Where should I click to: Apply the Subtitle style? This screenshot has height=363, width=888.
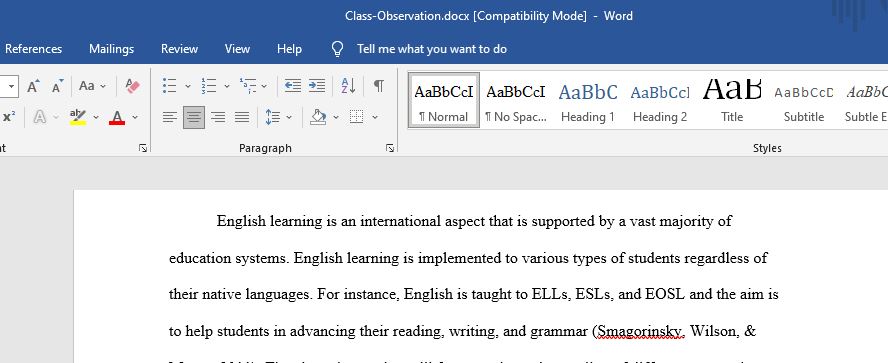tap(804, 100)
